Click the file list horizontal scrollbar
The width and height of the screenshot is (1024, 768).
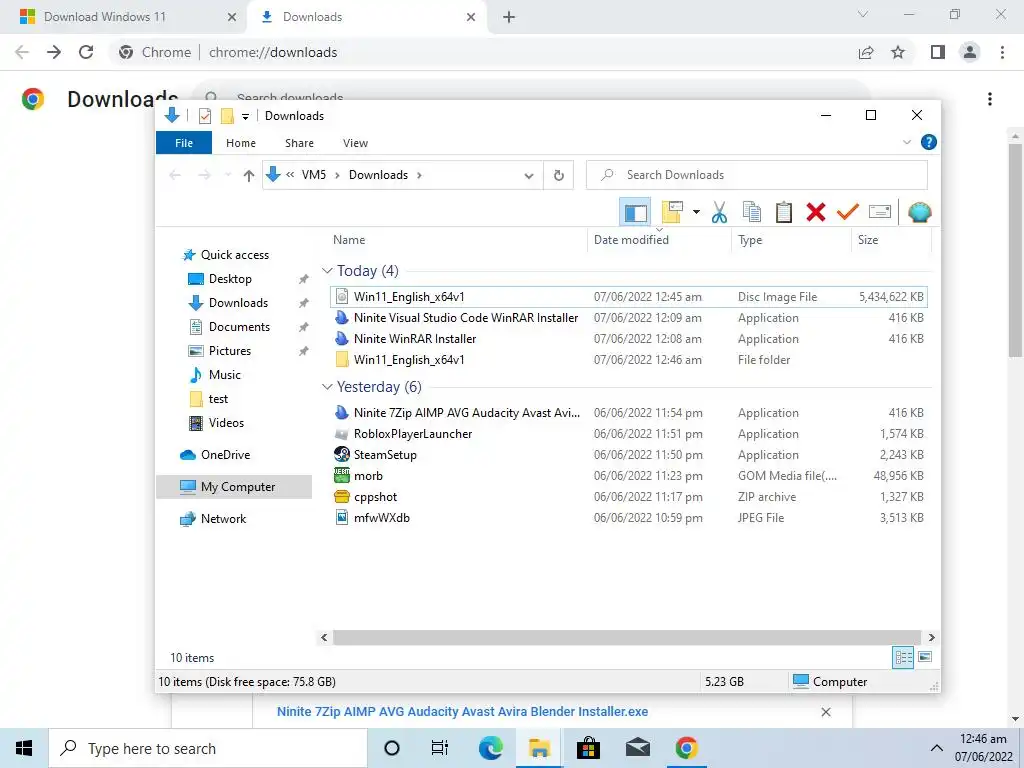coord(627,637)
